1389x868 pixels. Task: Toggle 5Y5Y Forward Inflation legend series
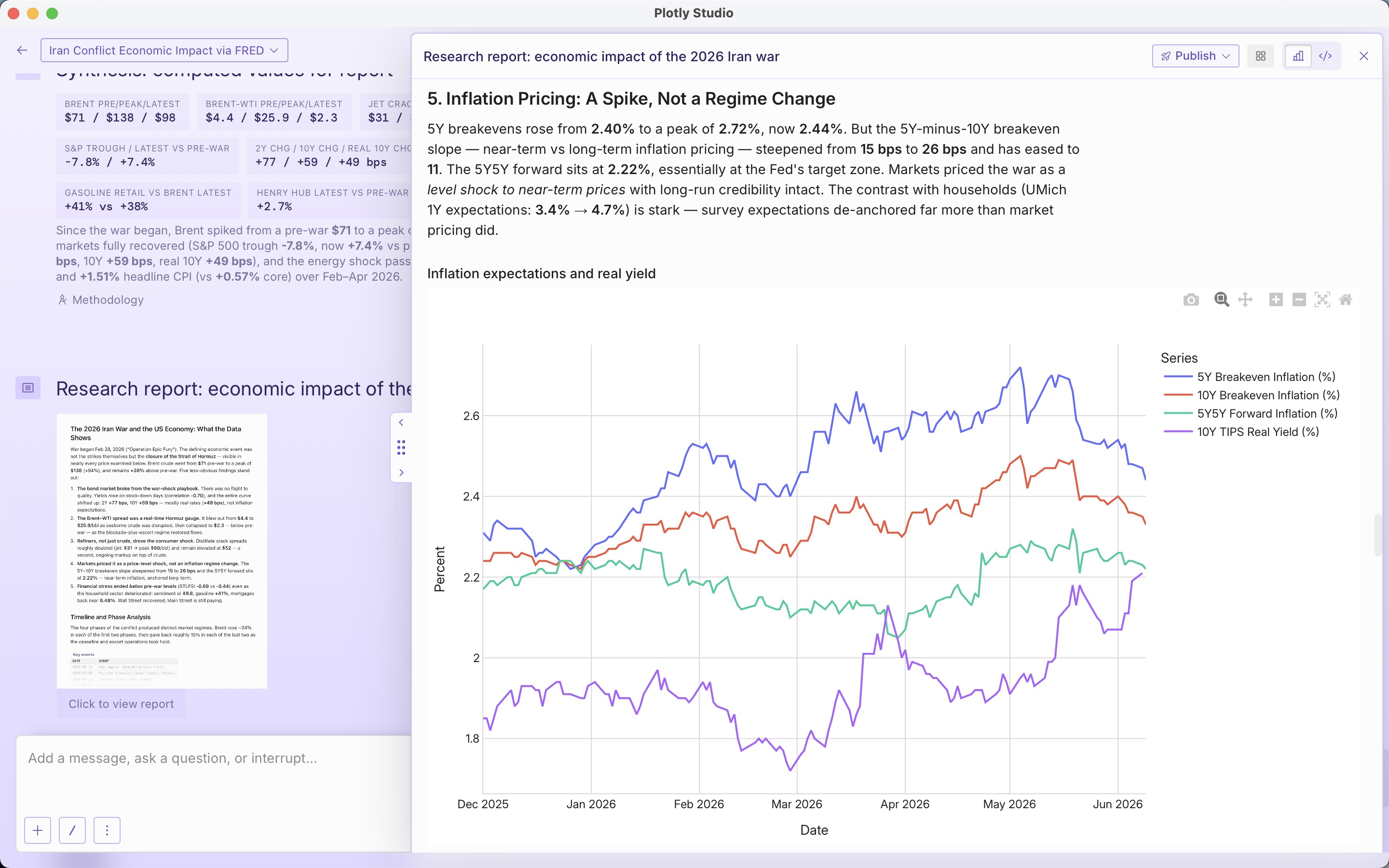click(1251, 414)
